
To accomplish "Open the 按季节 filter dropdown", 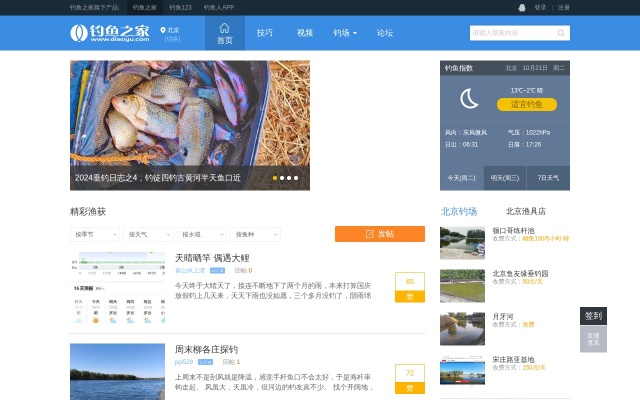I will (x=95, y=234).
